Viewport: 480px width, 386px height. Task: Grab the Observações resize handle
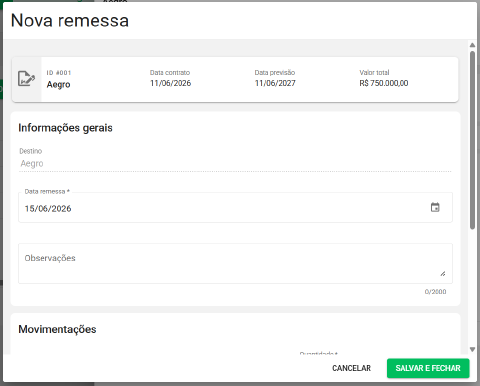(x=443, y=274)
